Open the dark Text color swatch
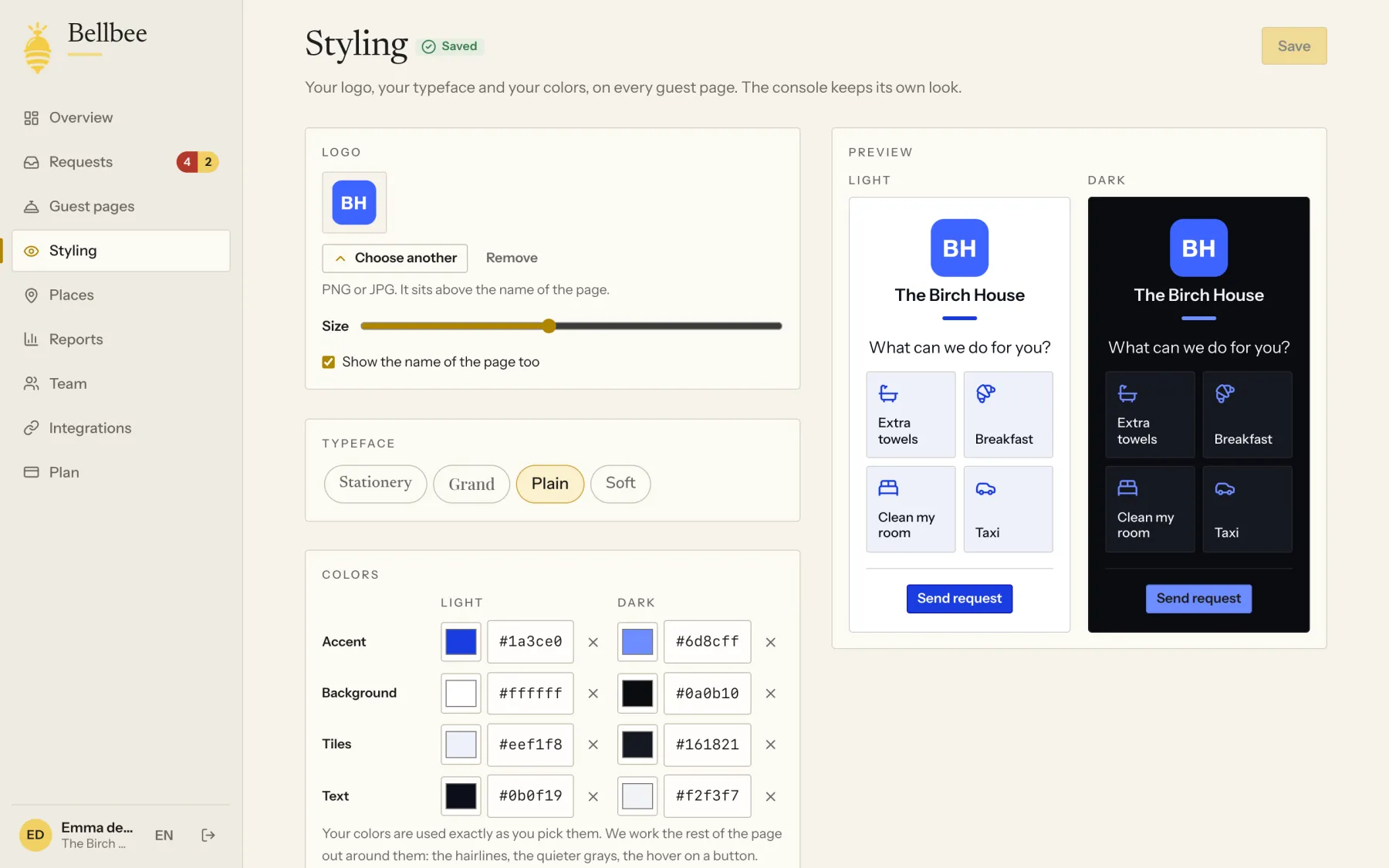 (637, 796)
